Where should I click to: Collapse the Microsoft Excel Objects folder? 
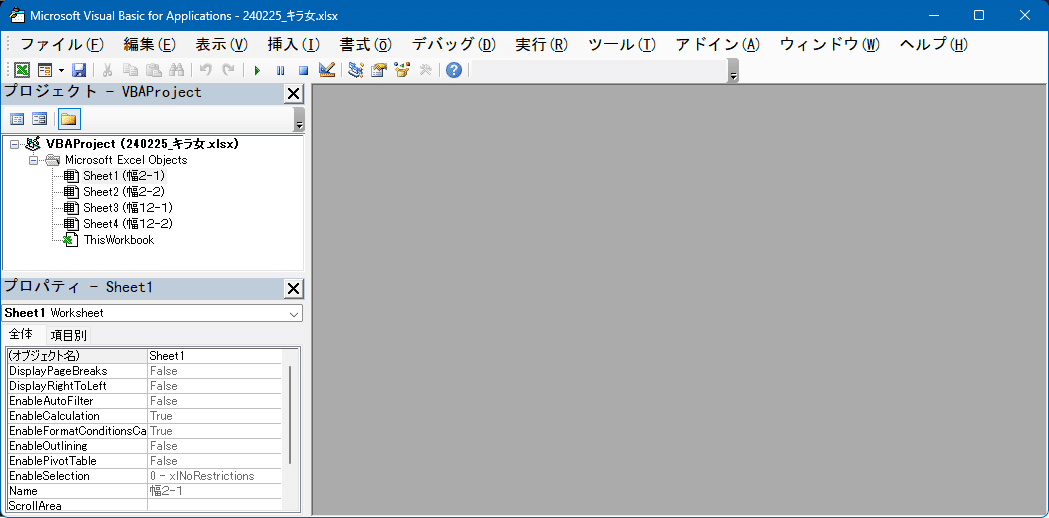pos(33,161)
